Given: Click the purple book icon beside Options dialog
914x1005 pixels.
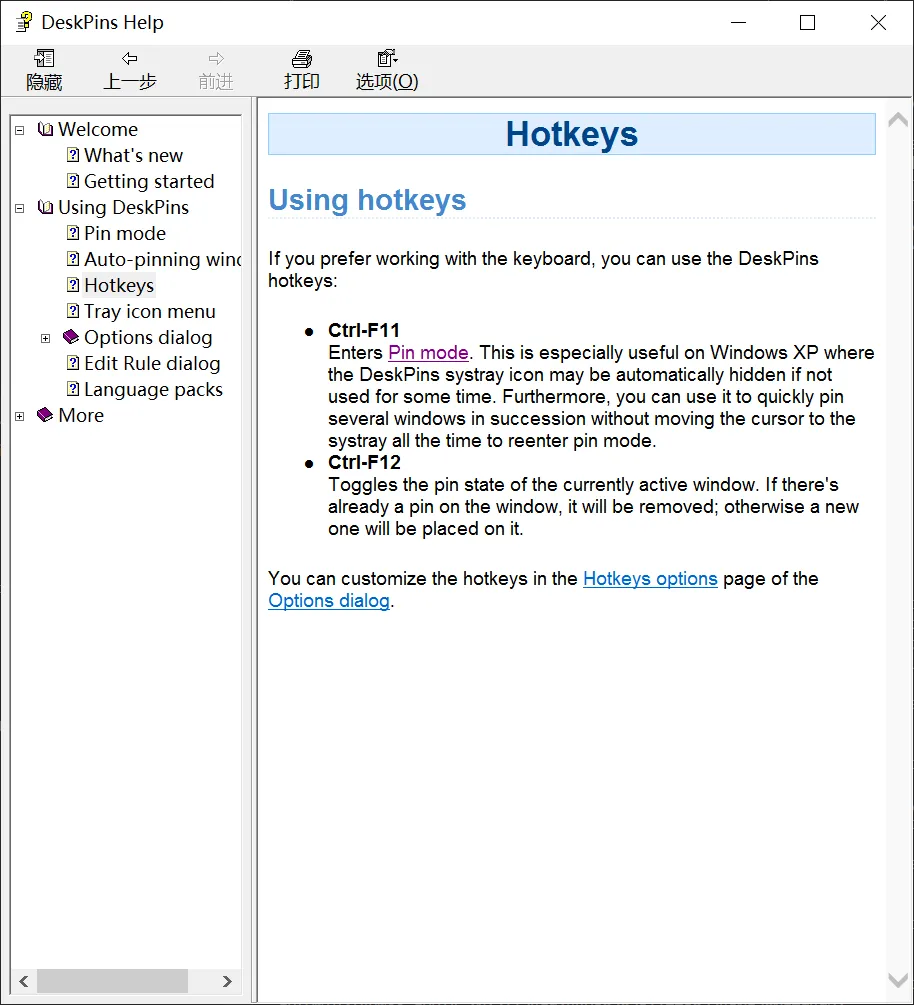Looking at the screenshot, I should (x=71, y=337).
